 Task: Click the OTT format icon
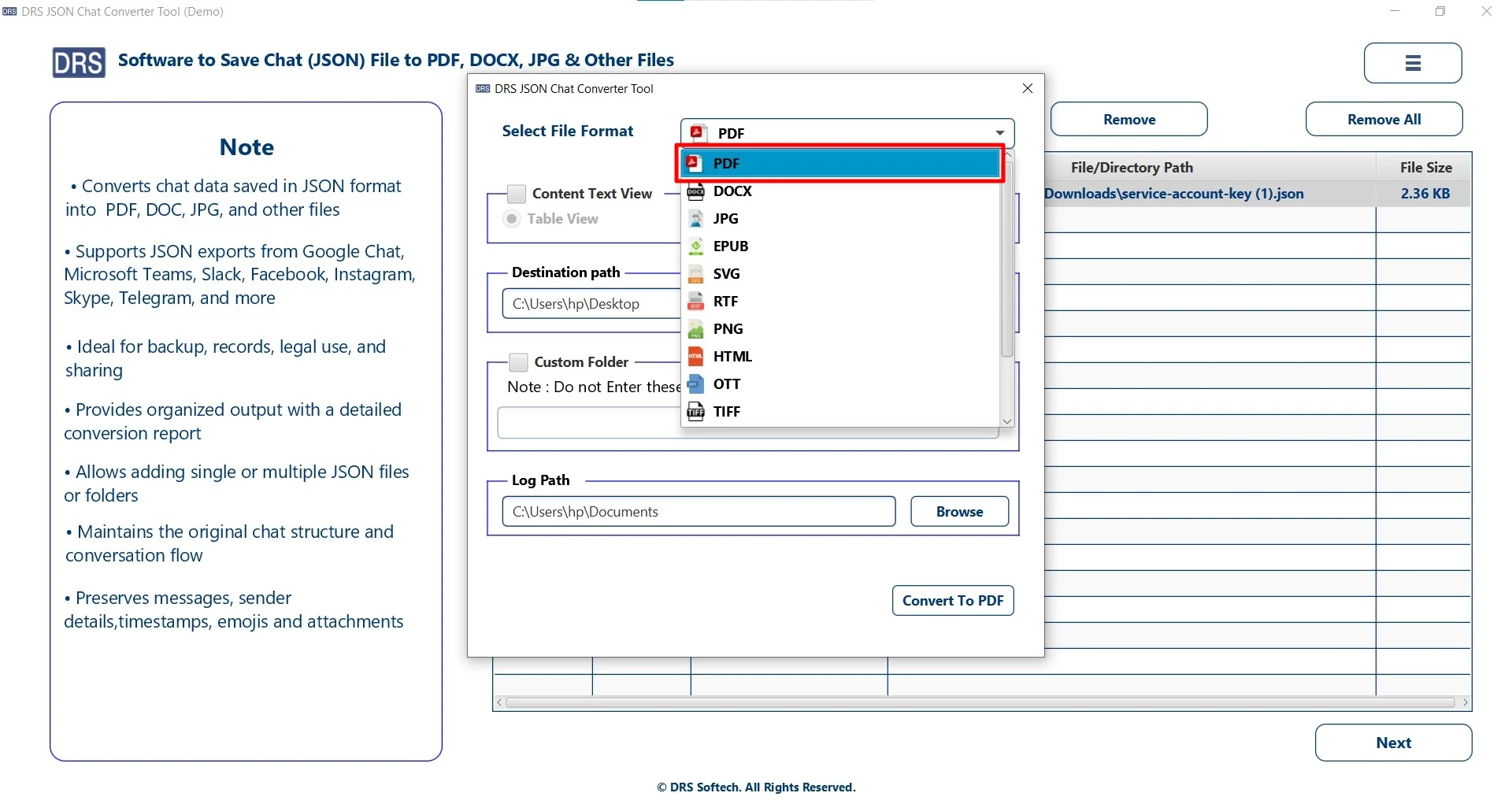pos(696,384)
